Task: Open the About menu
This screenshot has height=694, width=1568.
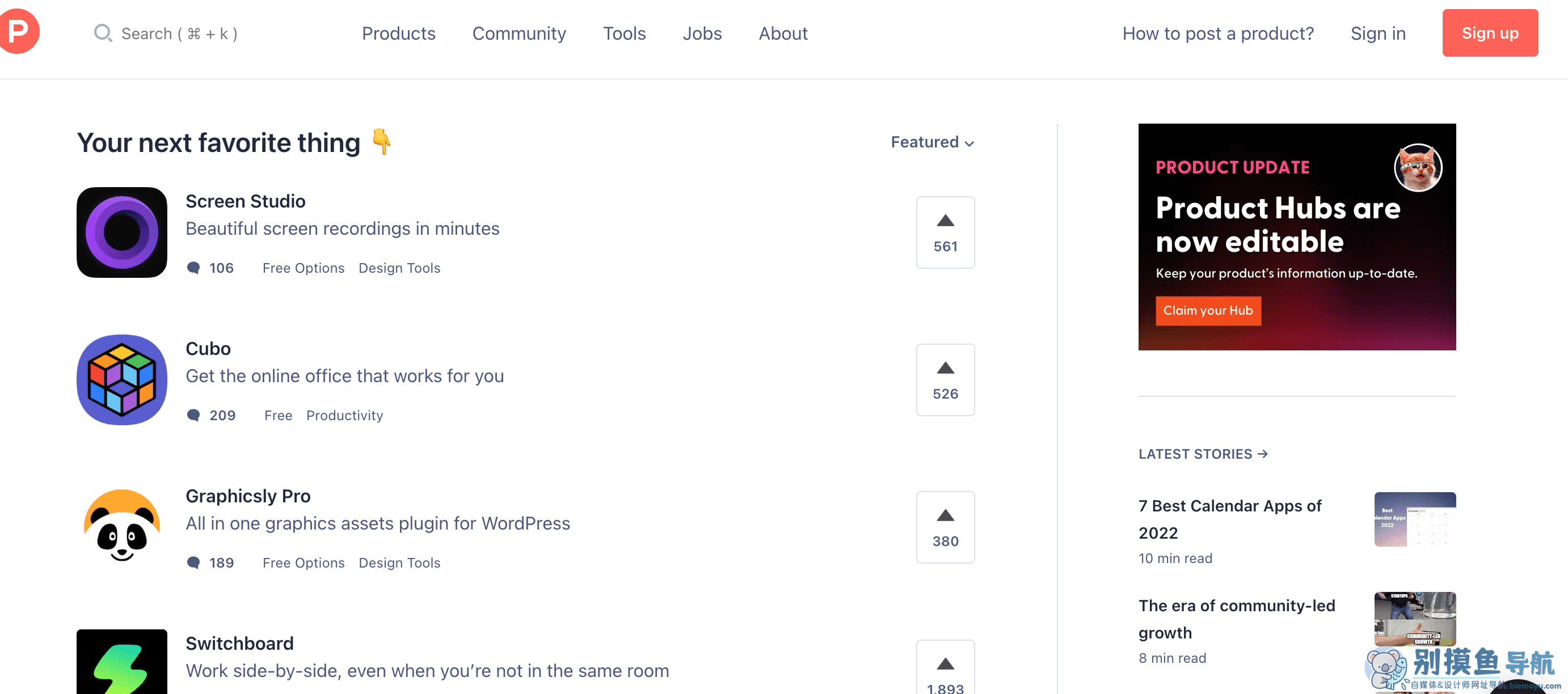Action: click(x=783, y=33)
